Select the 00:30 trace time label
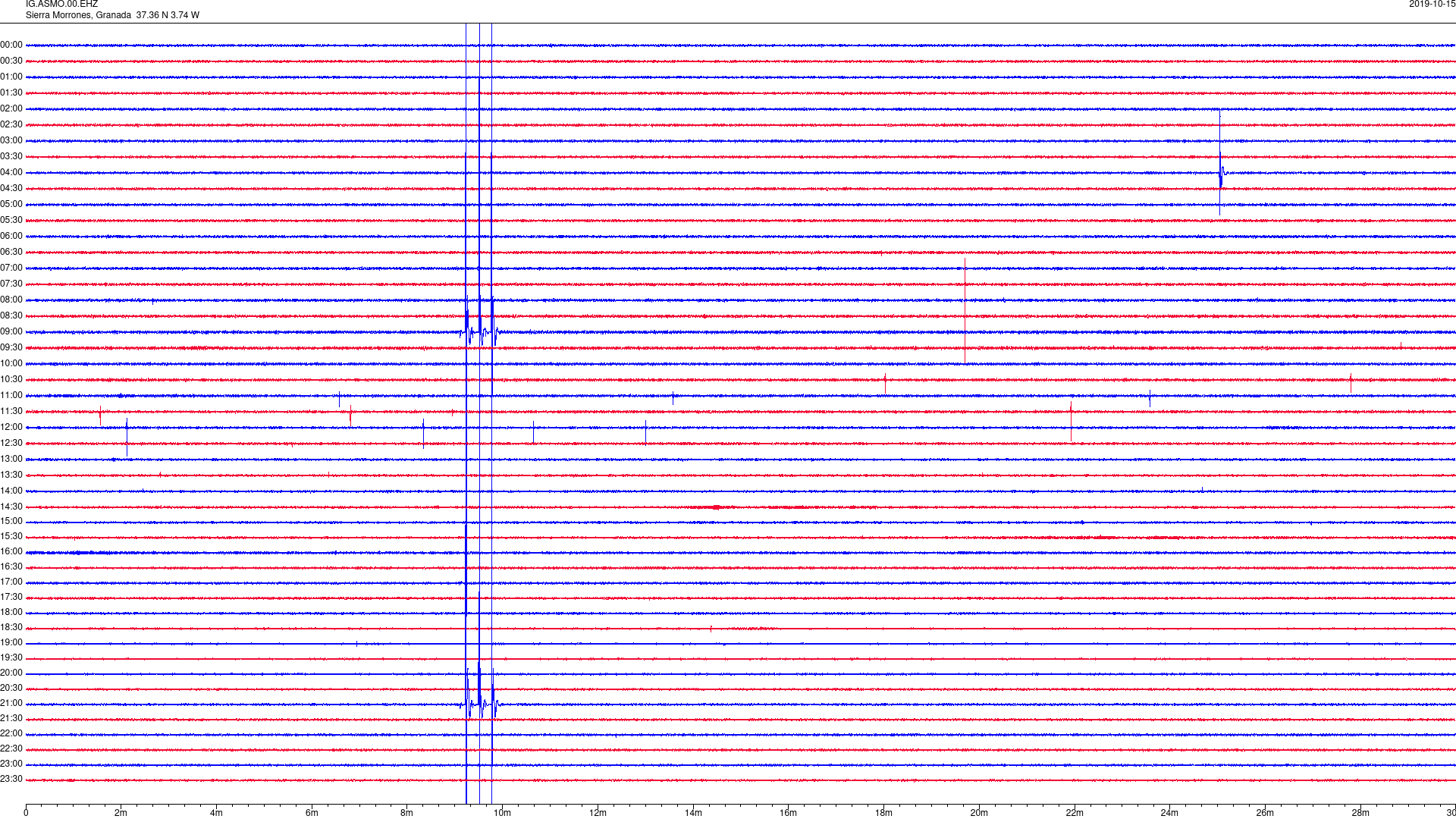The width and height of the screenshot is (1456, 819). tap(11, 61)
